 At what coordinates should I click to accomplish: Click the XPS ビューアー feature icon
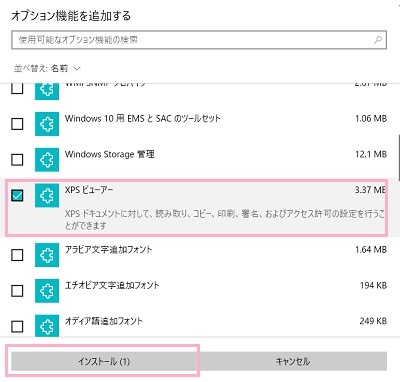coord(47,195)
